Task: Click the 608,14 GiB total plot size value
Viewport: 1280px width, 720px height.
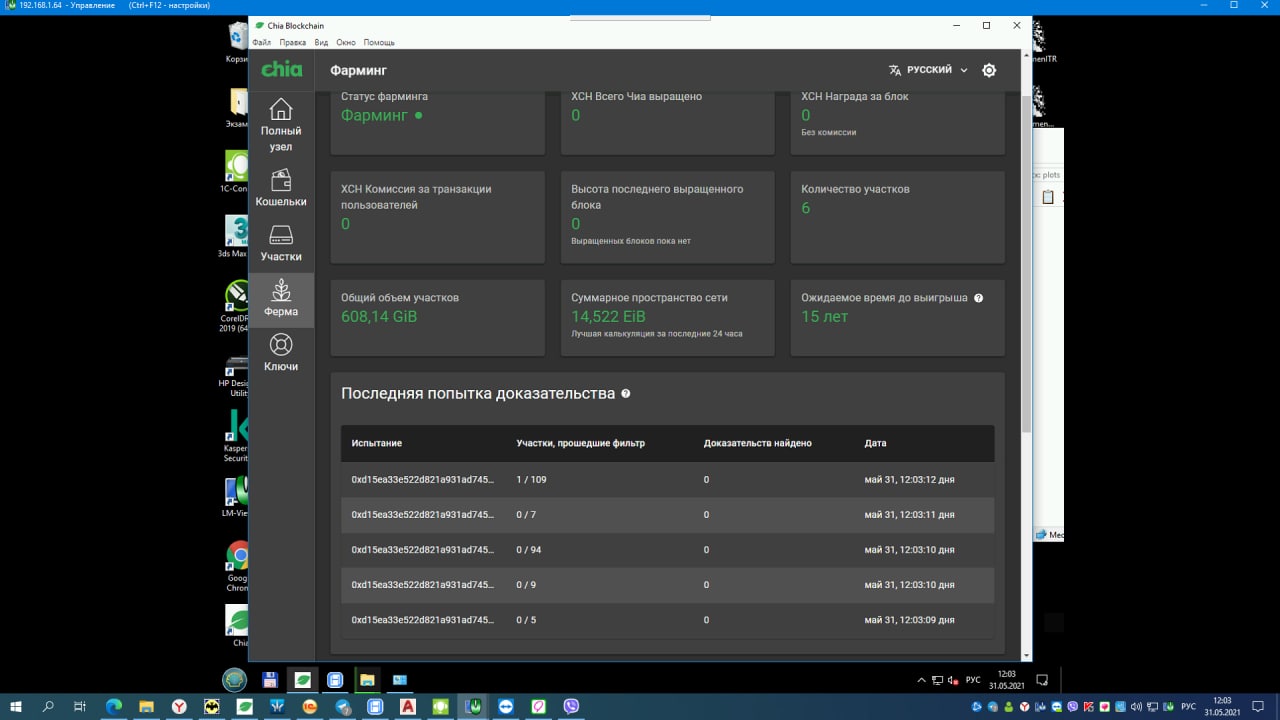Action: click(x=379, y=317)
